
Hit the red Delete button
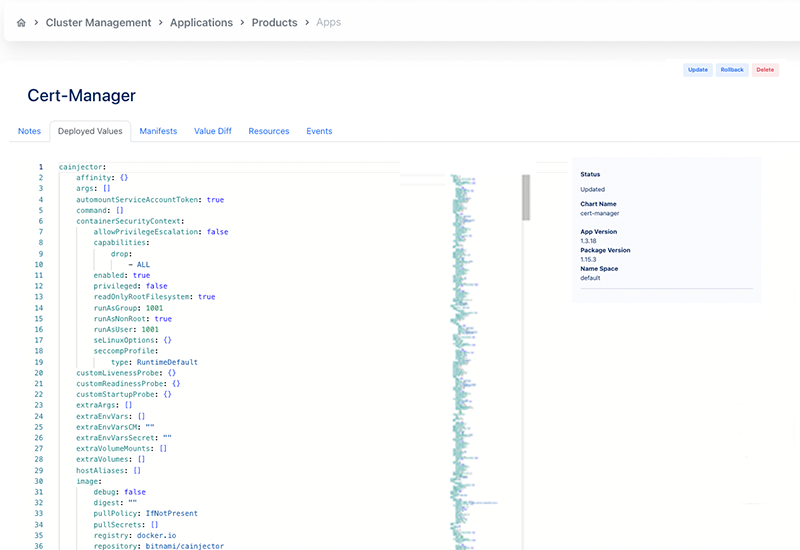(x=765, y=70)
